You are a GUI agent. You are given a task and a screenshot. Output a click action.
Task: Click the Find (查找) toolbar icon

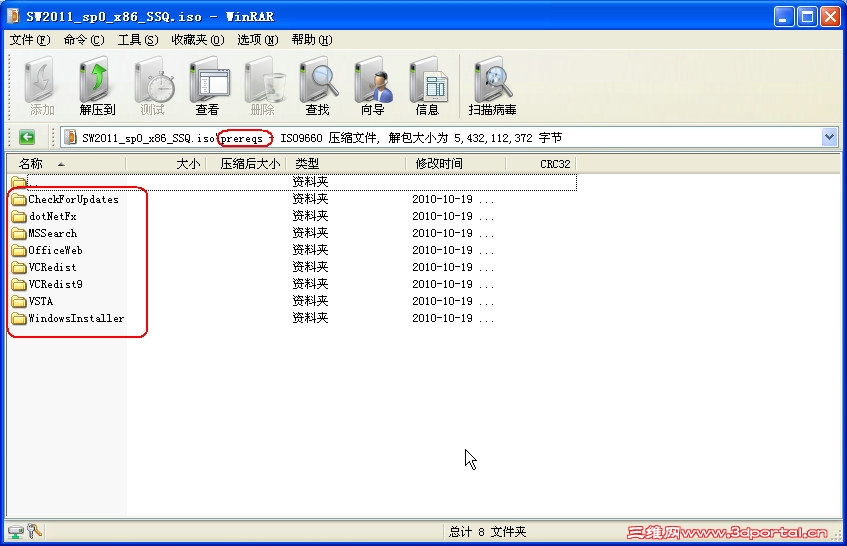tap(318, 86)
